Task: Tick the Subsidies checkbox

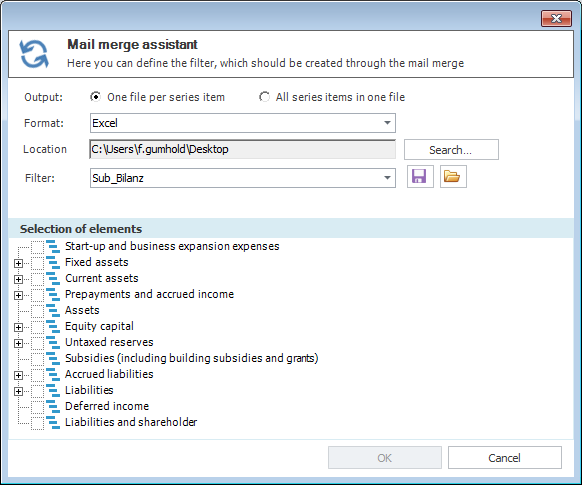Action: pyautogui.click(x=37, y=358)
